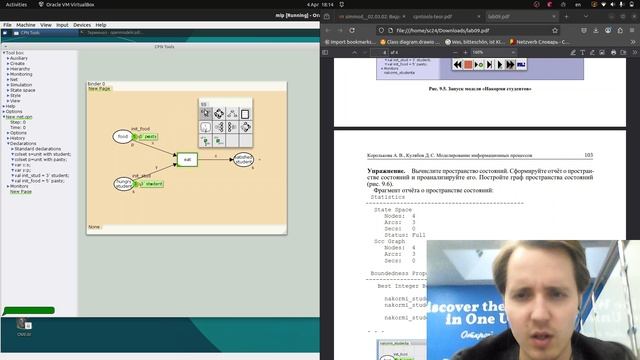Image resolution: width=640 pixels, height=360 pixels.
Task: Print the PDF document
Action: click(x=613, y=52)
